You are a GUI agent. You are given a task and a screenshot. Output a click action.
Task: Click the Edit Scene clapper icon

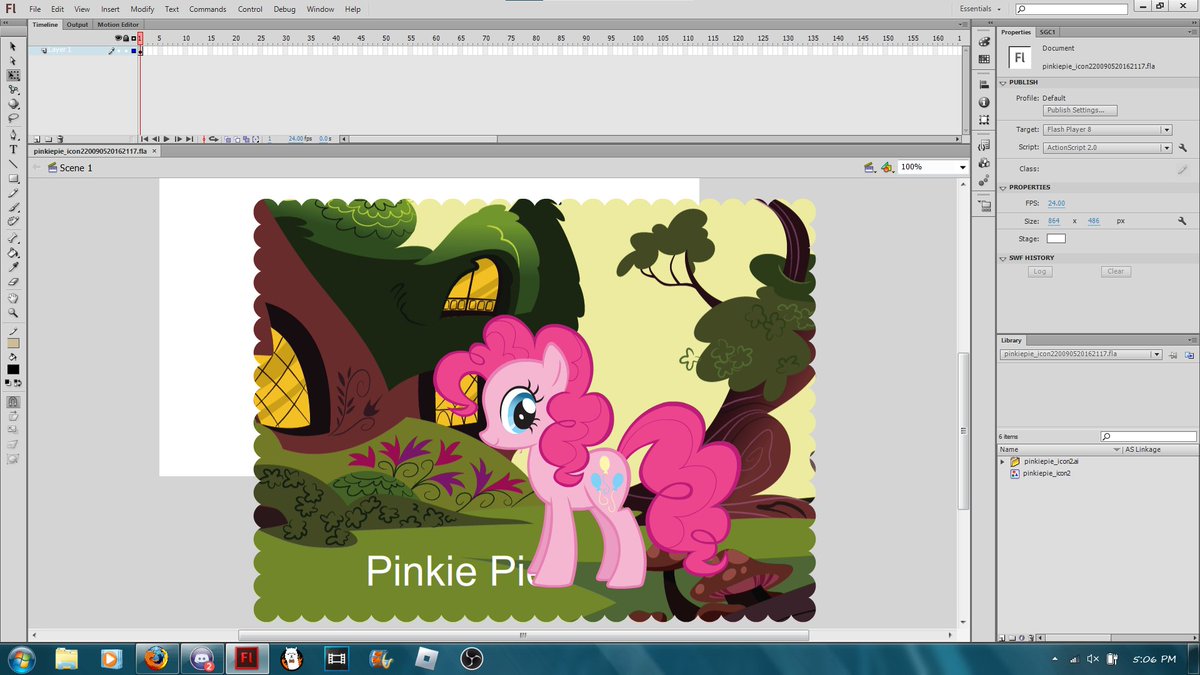[870, 167]
